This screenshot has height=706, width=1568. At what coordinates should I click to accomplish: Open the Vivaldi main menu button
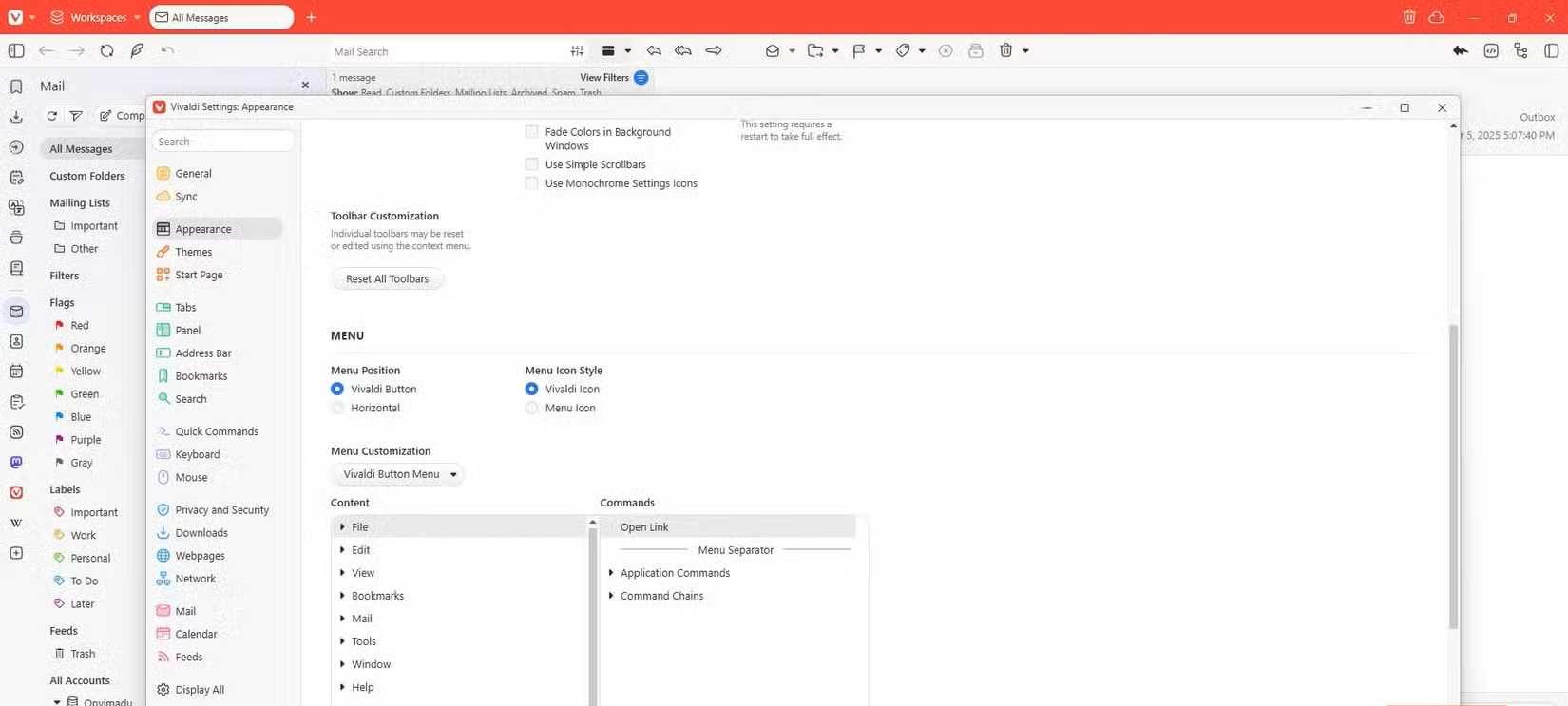[15, 17]
